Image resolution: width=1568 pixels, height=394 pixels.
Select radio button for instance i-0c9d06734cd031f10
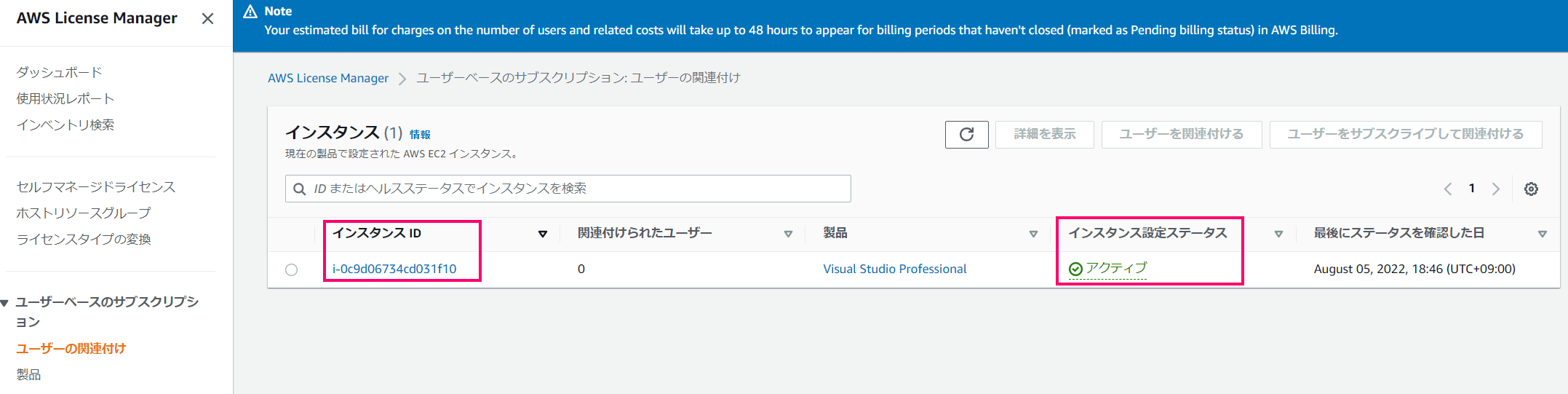[x=292, y=269]
